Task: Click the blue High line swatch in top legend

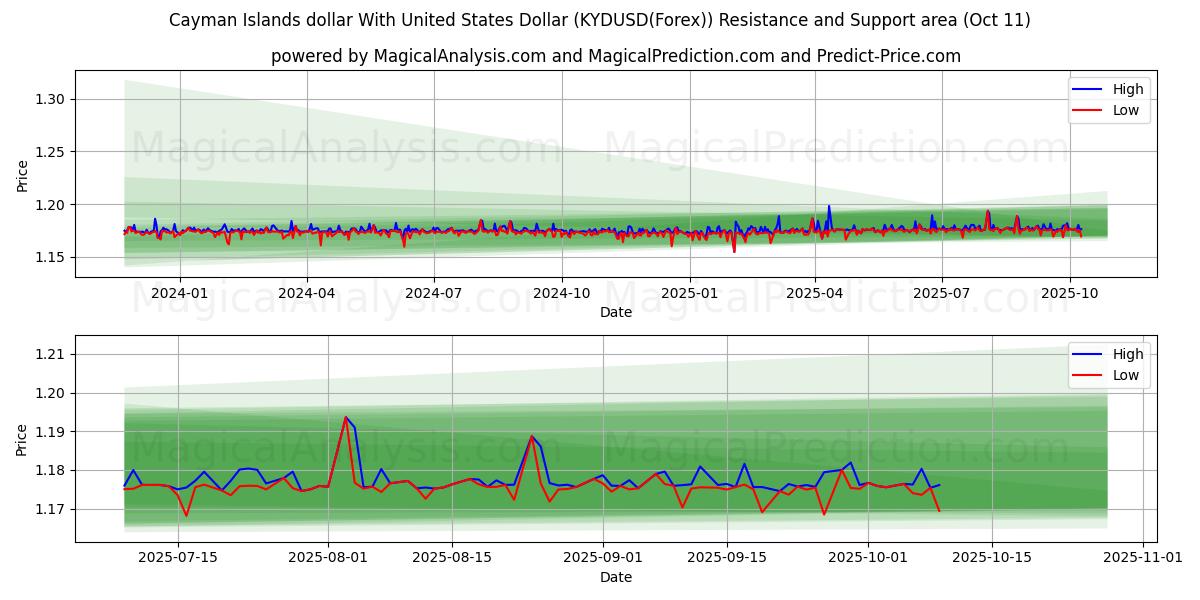Action: [1089, 89]
